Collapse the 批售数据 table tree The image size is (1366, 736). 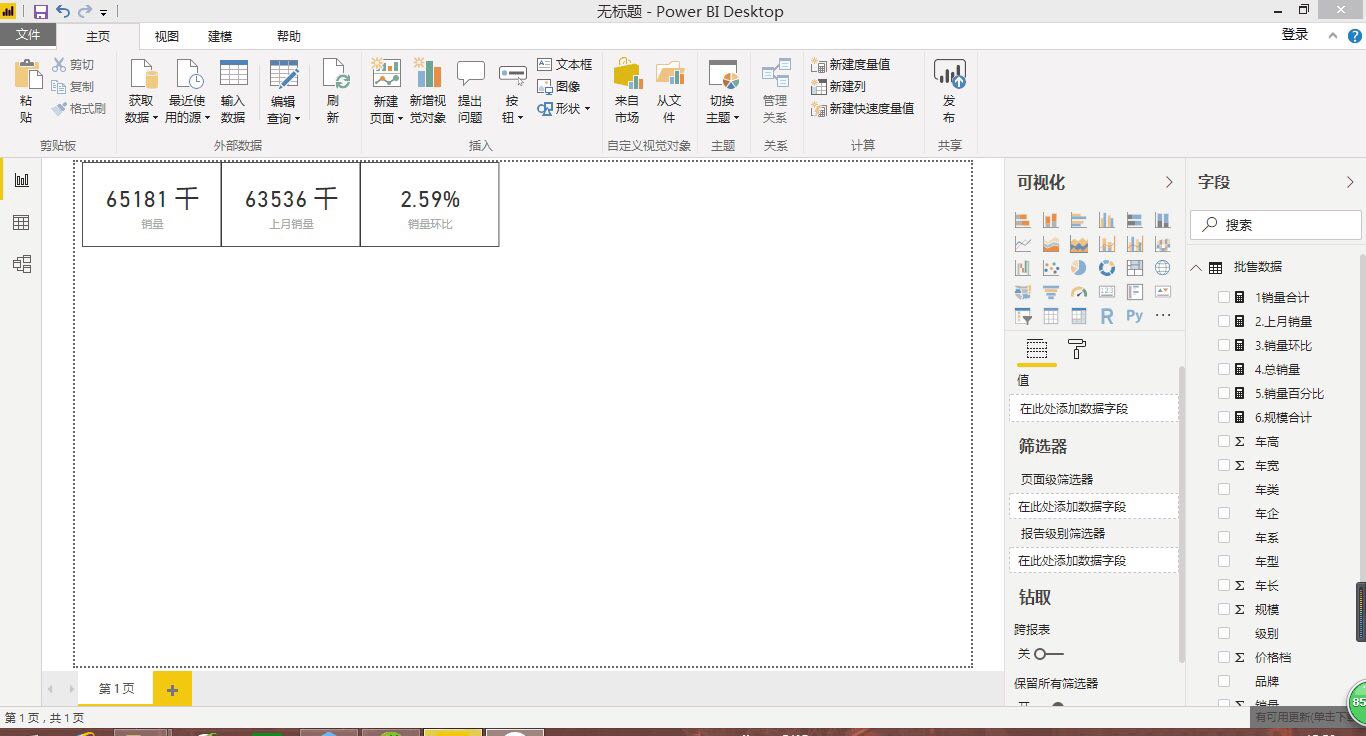[1196, 268]
